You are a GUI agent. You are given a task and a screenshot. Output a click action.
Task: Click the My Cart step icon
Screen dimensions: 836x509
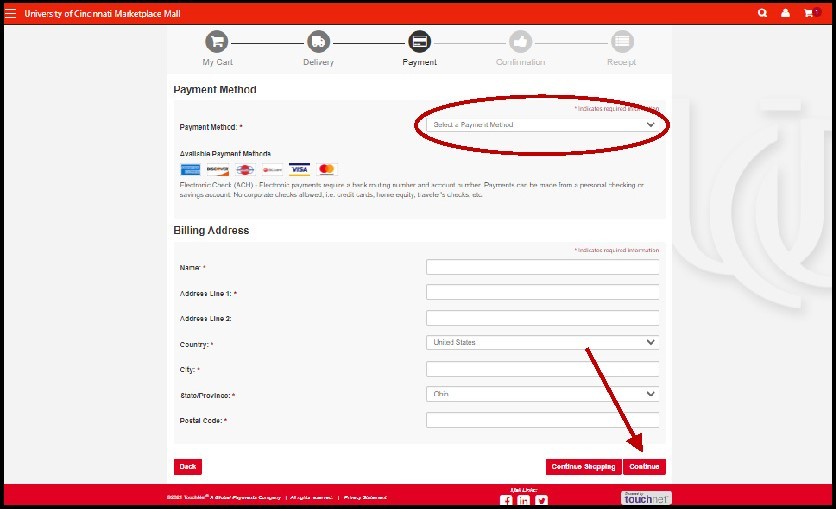217,42
